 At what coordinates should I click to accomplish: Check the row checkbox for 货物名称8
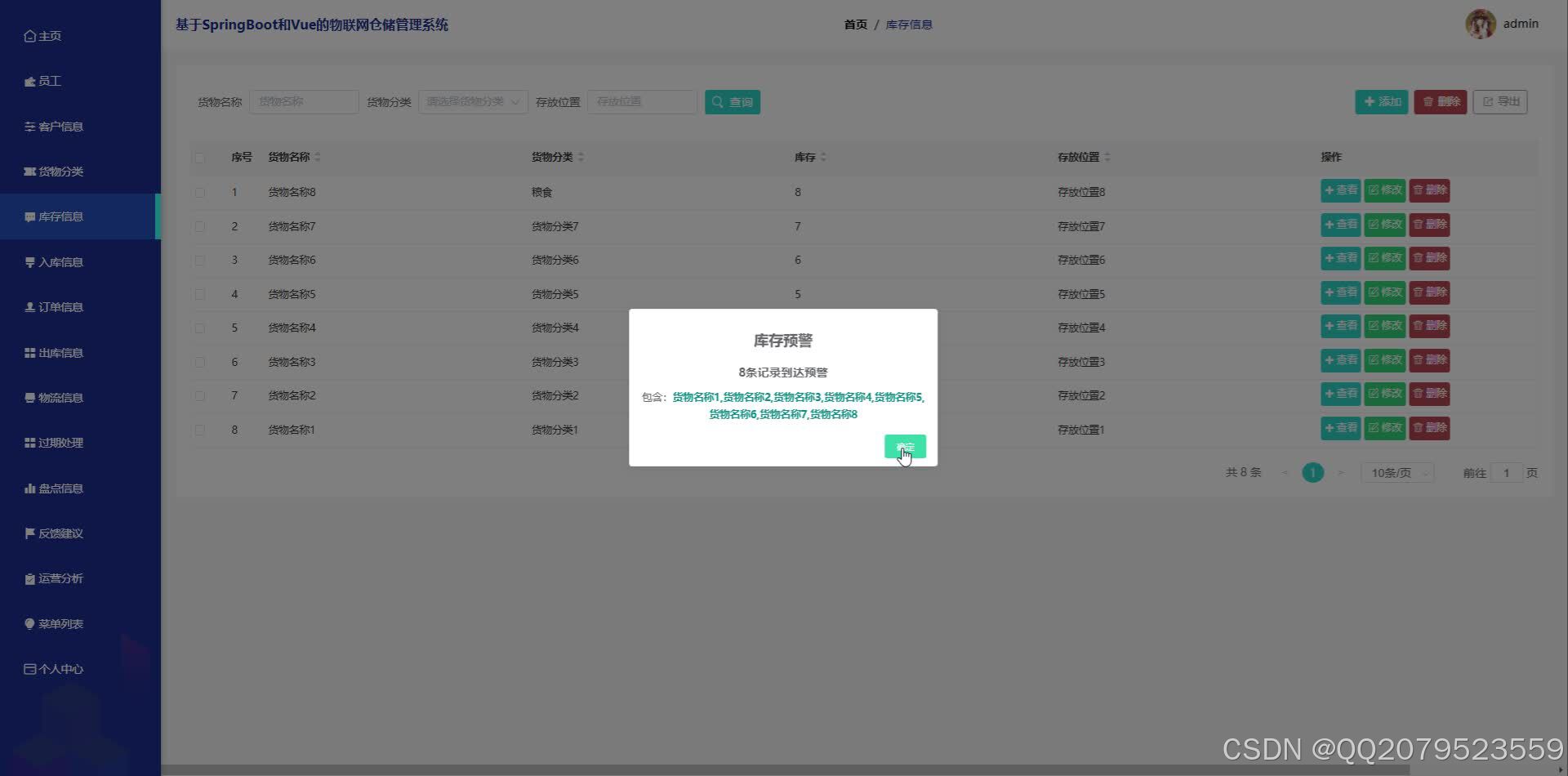pyautogui.click(x=200, y=191)
